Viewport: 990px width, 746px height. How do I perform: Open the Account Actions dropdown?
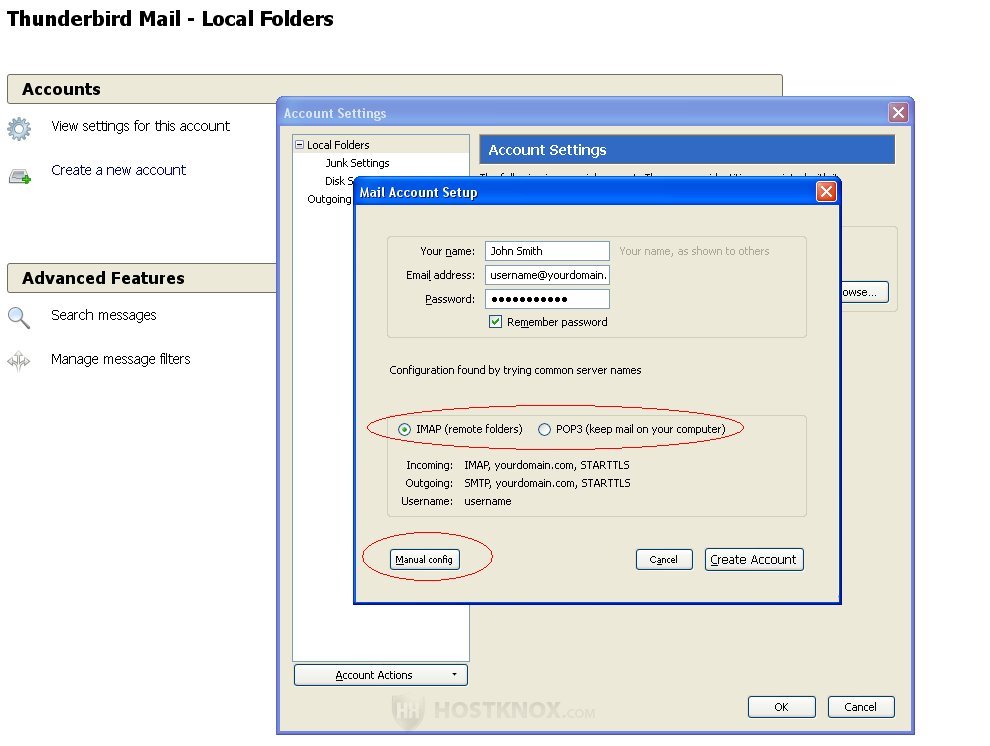click(381, 675)
